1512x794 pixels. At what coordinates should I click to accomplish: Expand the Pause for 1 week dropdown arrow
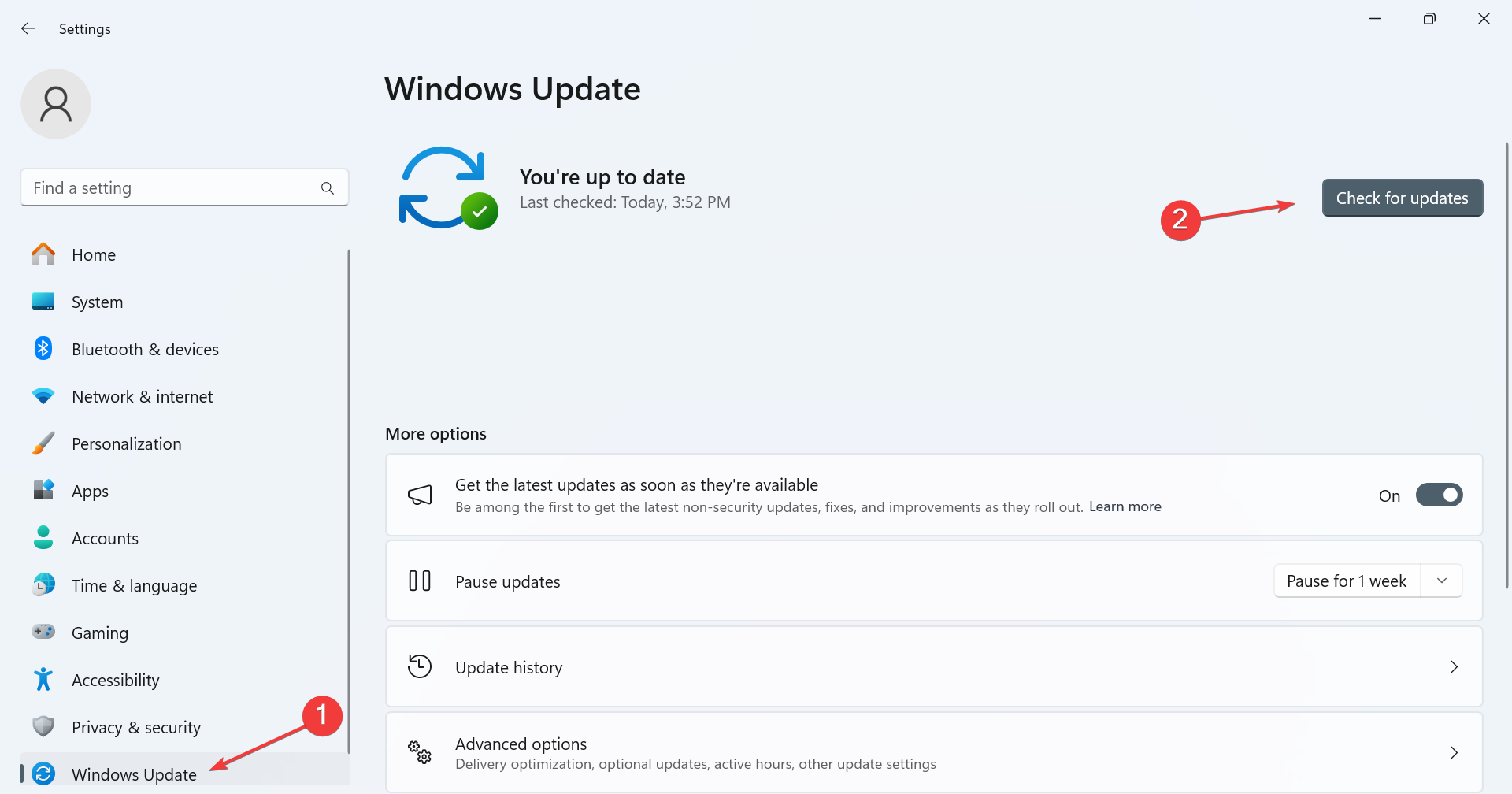[1442, 581]
